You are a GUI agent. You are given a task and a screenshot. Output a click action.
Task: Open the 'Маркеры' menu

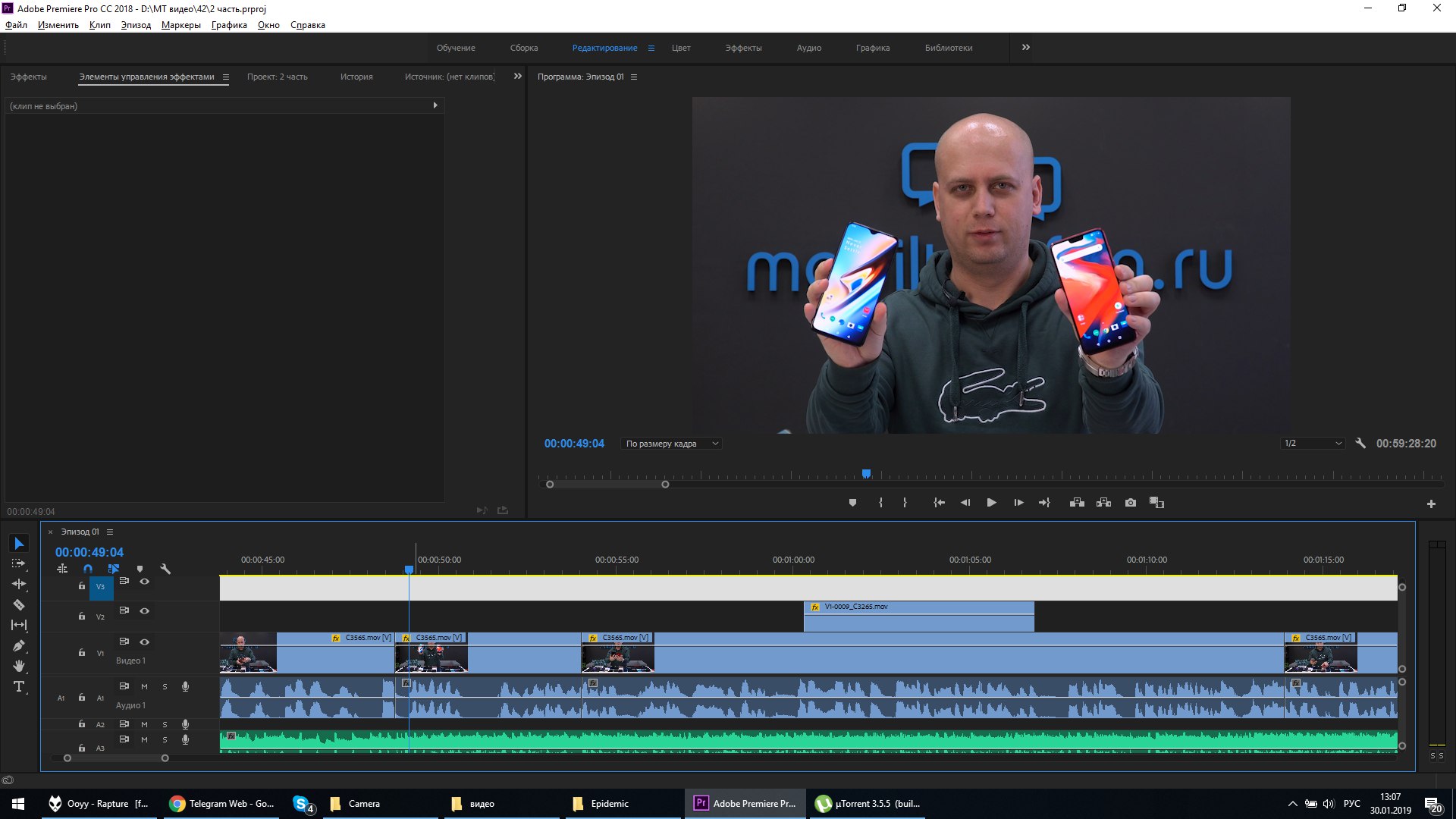pyautogui.click(x=181, y=25)
